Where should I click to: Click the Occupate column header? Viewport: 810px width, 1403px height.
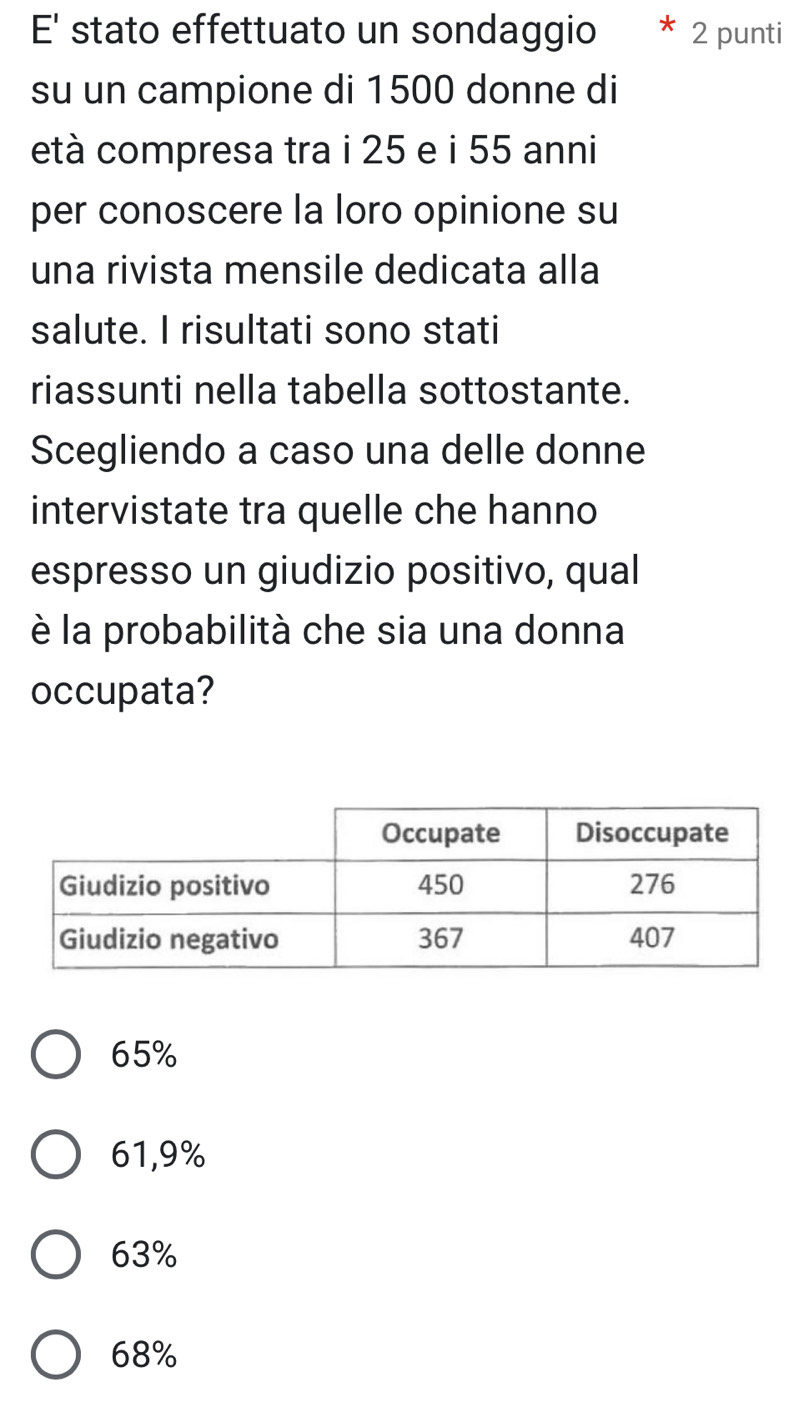(x=440, y=834)
